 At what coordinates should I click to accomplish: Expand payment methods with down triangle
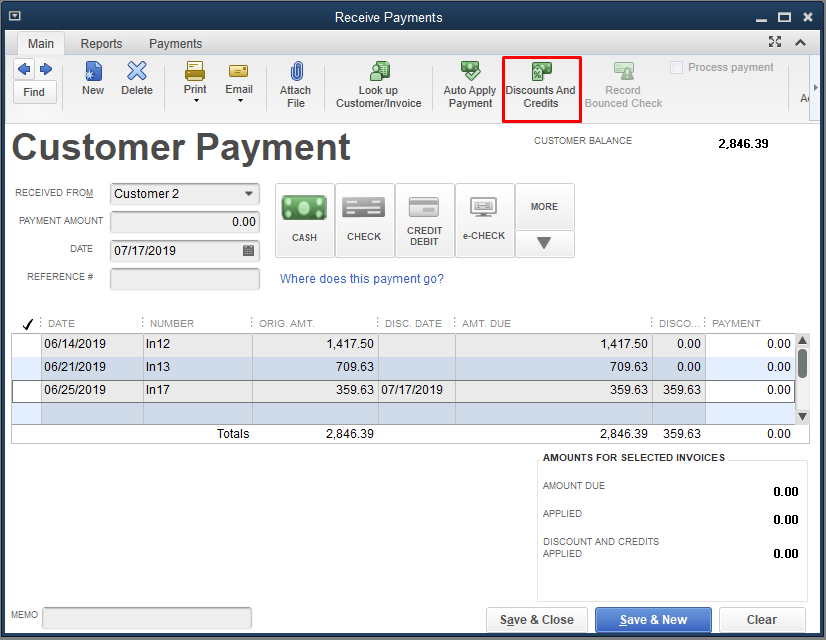[544, 243]
